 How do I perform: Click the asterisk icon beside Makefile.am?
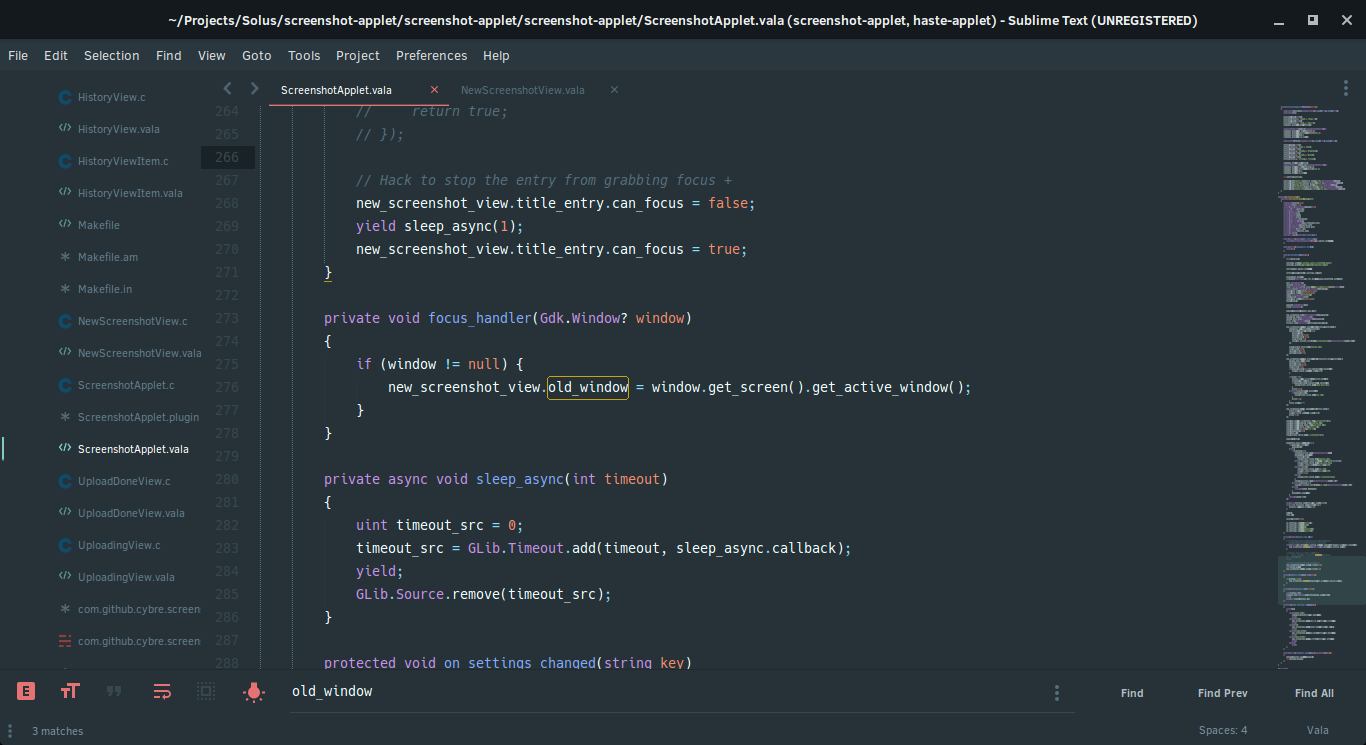coord(65,257)
